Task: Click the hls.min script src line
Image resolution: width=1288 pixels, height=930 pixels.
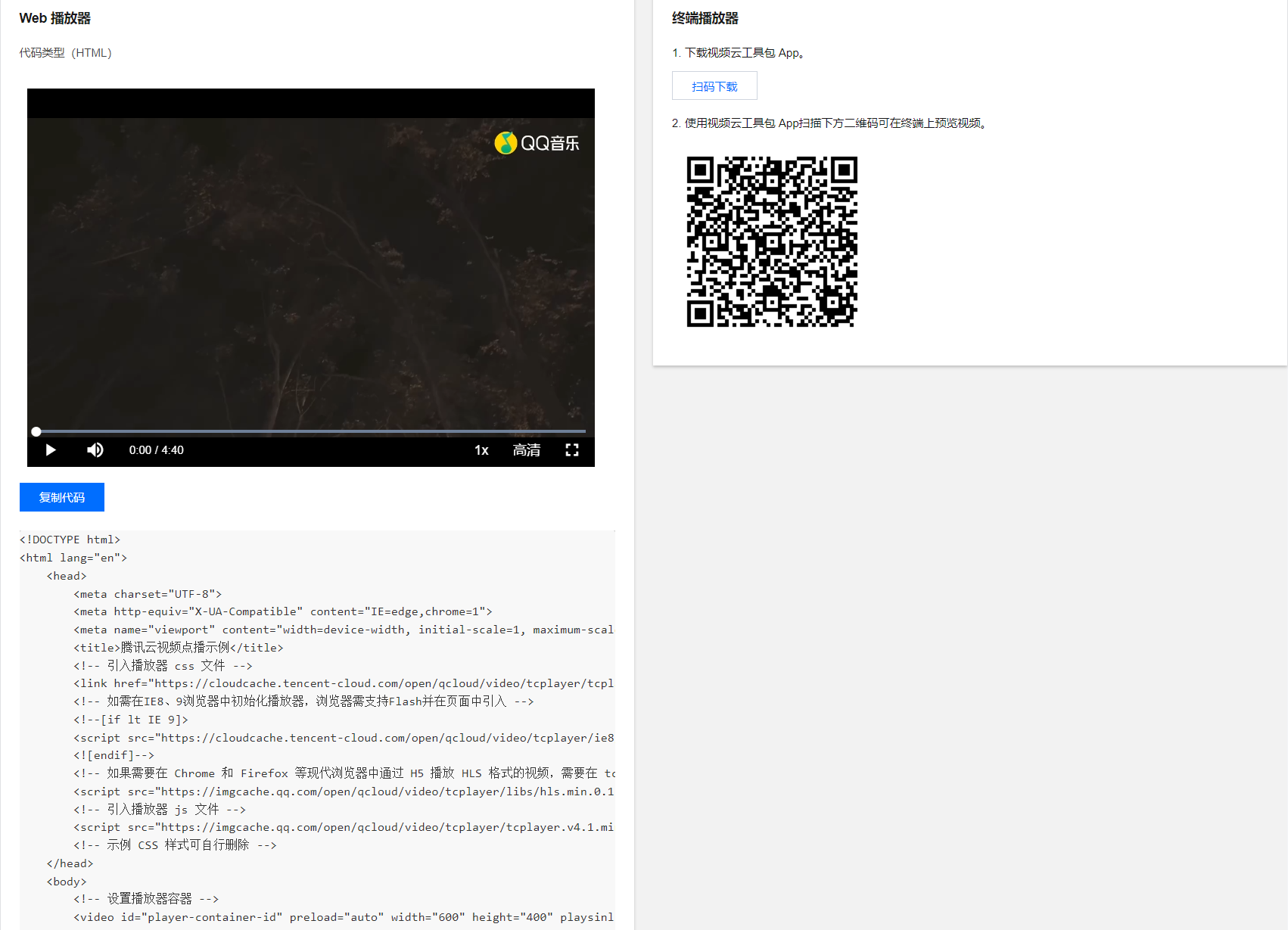Action: [344, 792]
